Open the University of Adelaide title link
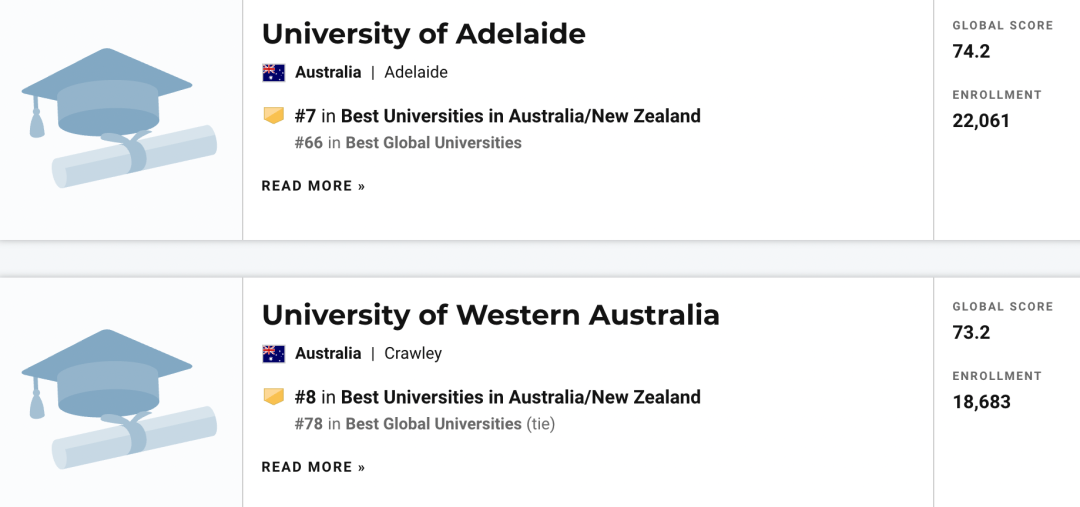Image resolution: width=1080 pixels, height=507 pixels. 424,34
